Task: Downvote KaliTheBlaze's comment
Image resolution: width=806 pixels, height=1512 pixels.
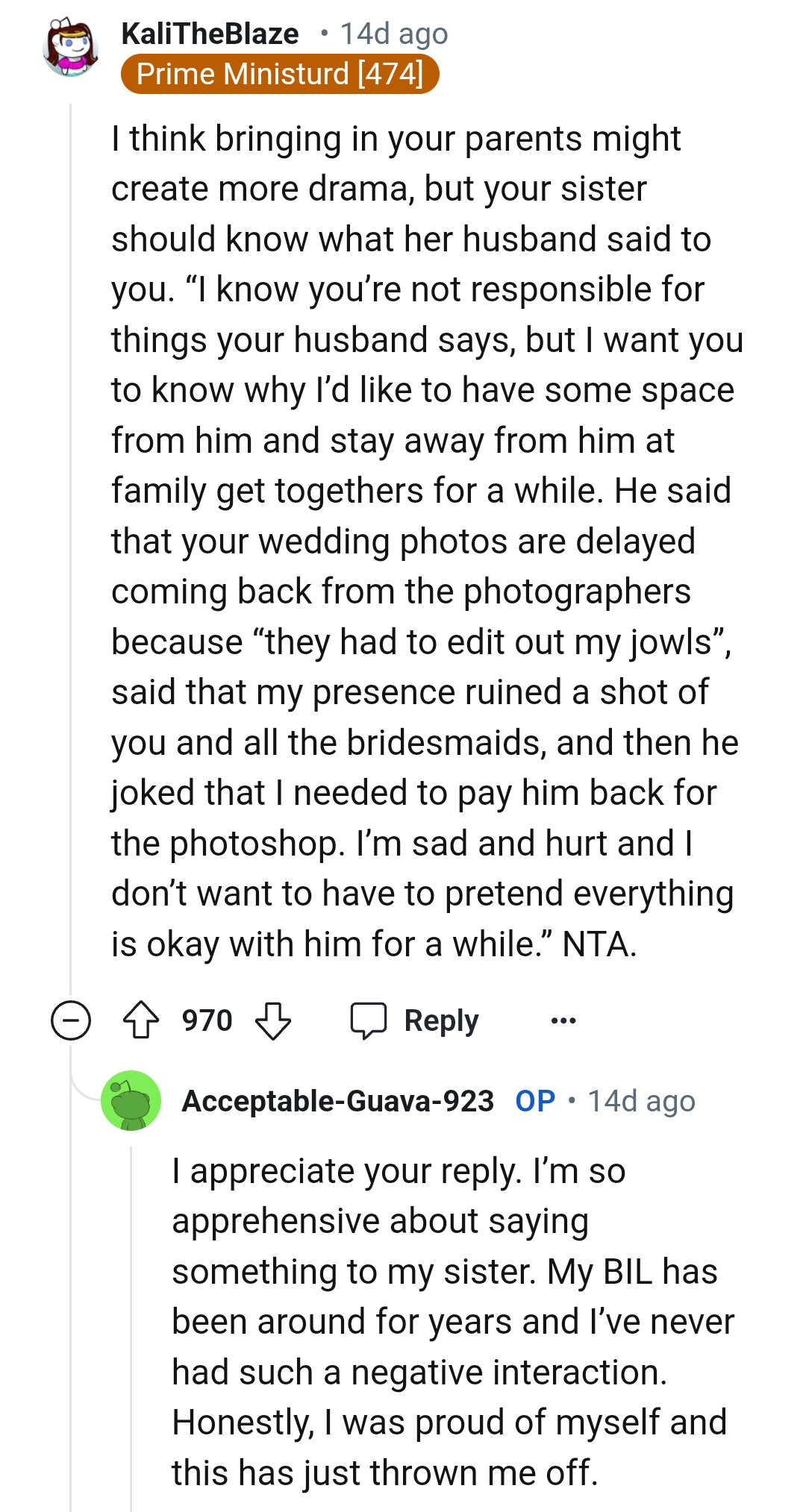Action: pos(273,1020)
